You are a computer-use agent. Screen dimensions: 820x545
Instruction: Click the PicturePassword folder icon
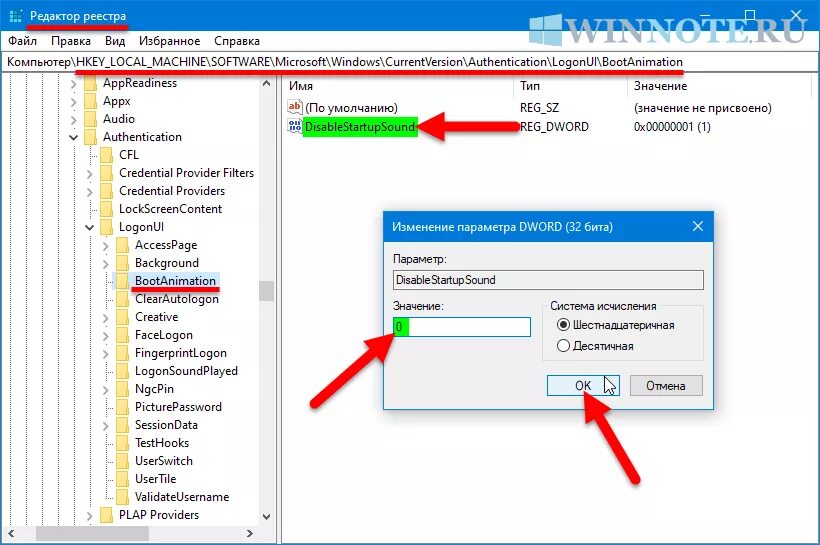tap(122, 407)
